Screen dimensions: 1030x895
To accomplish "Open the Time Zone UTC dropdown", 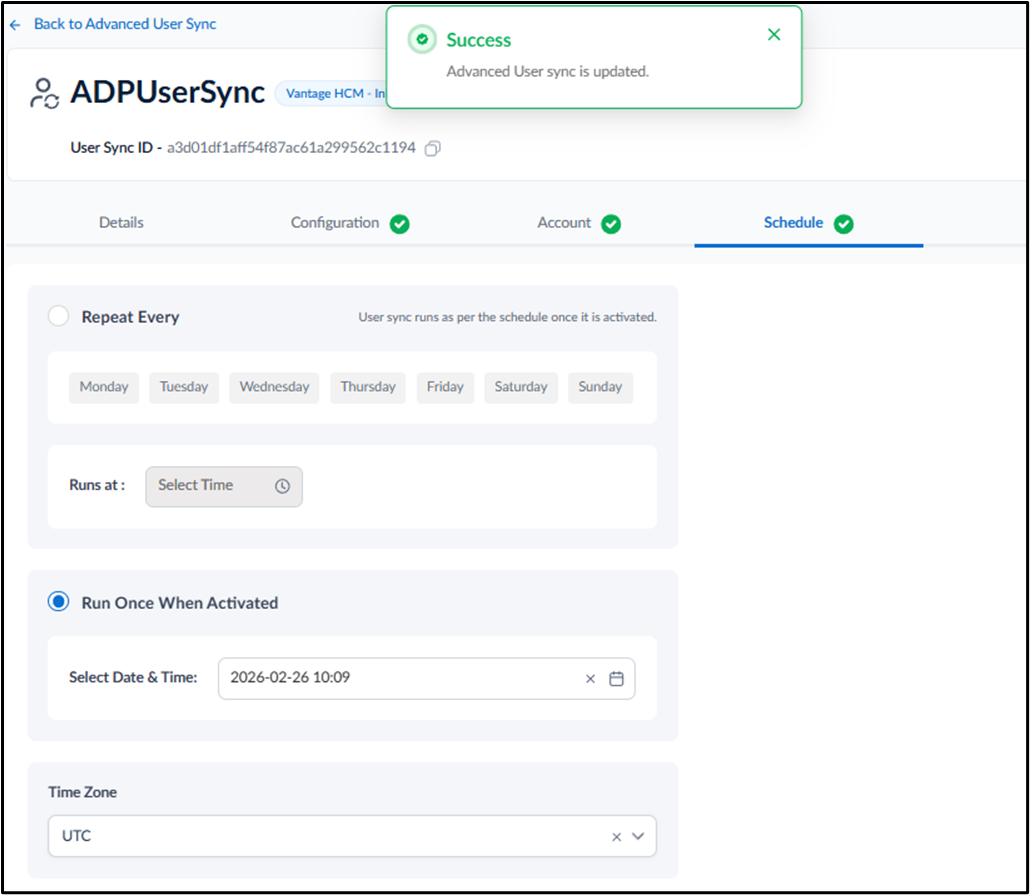I will [x=352, y=836].
